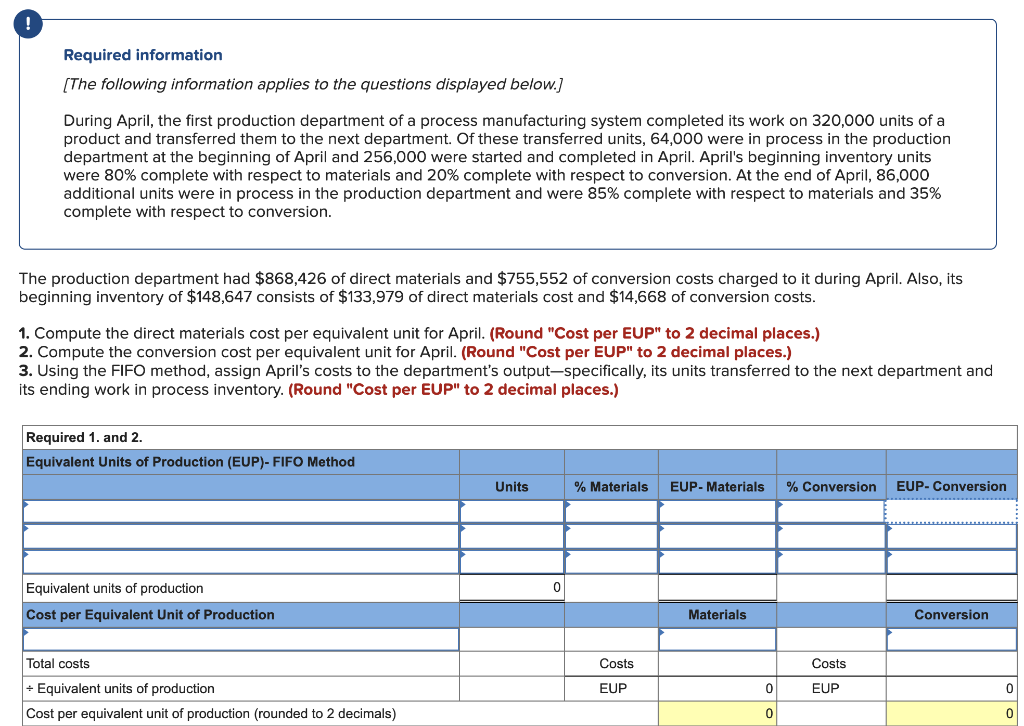Click the yellow Materials cost per equivalent unit cell
This screenshot has height=726, width=1024.
pyautogui.click(x=716, y=712)
